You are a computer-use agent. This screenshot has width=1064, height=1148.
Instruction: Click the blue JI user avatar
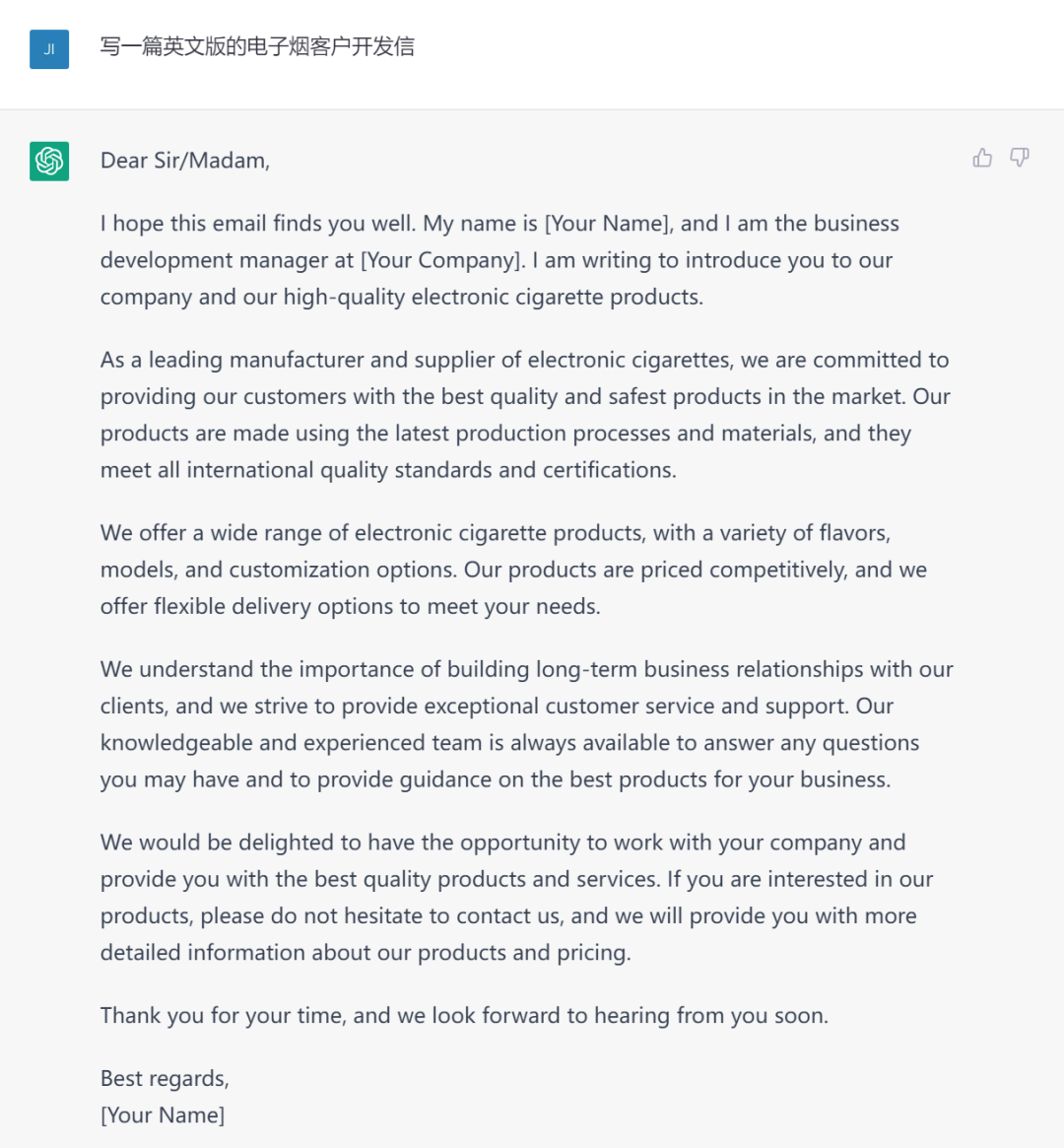pyautogui.click(x=49, y=48)
